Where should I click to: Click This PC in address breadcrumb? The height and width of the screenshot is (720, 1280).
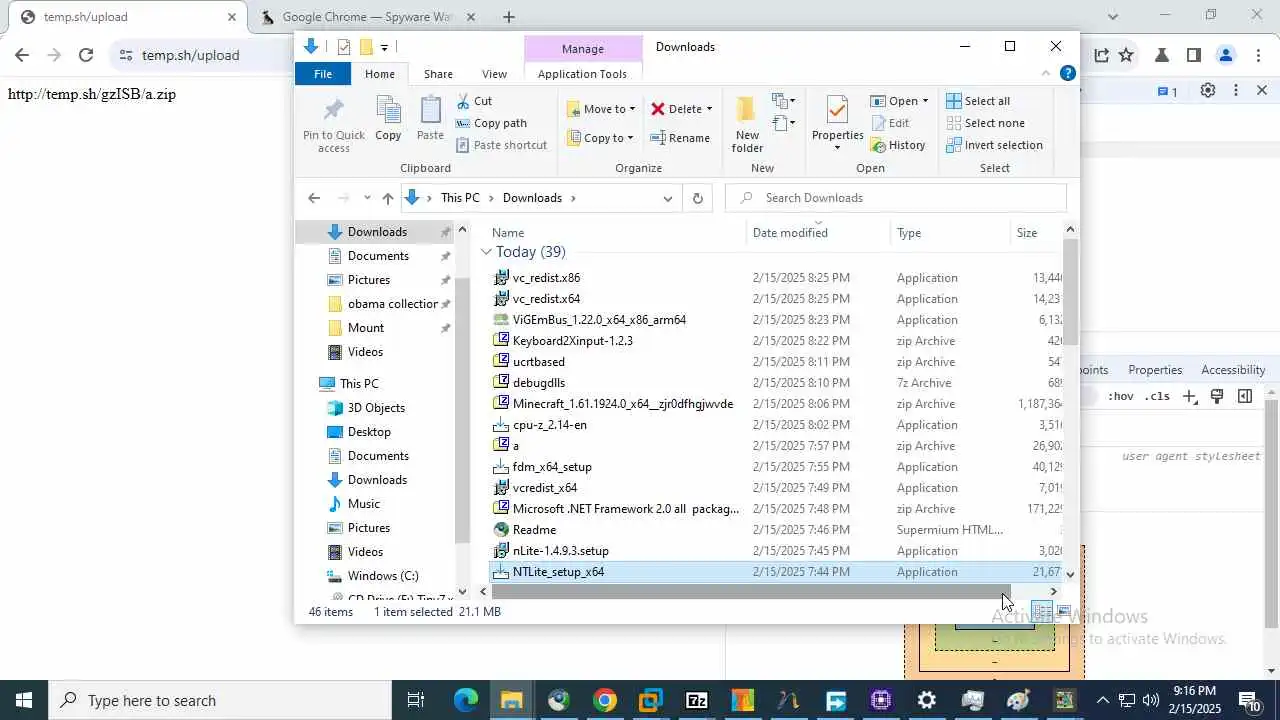[x=460, y=198]
